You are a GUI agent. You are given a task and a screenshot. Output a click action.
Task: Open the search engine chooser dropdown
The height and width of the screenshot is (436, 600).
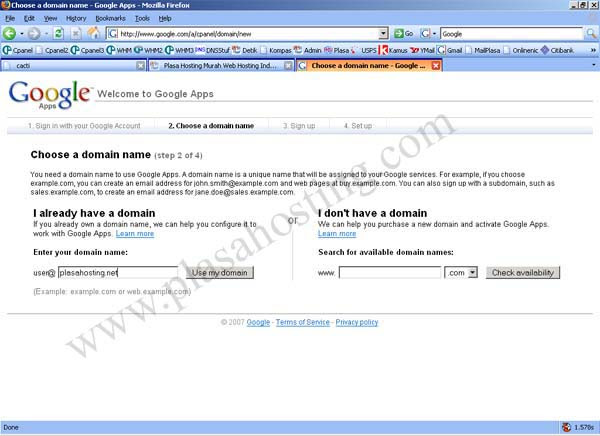(428, 34)
